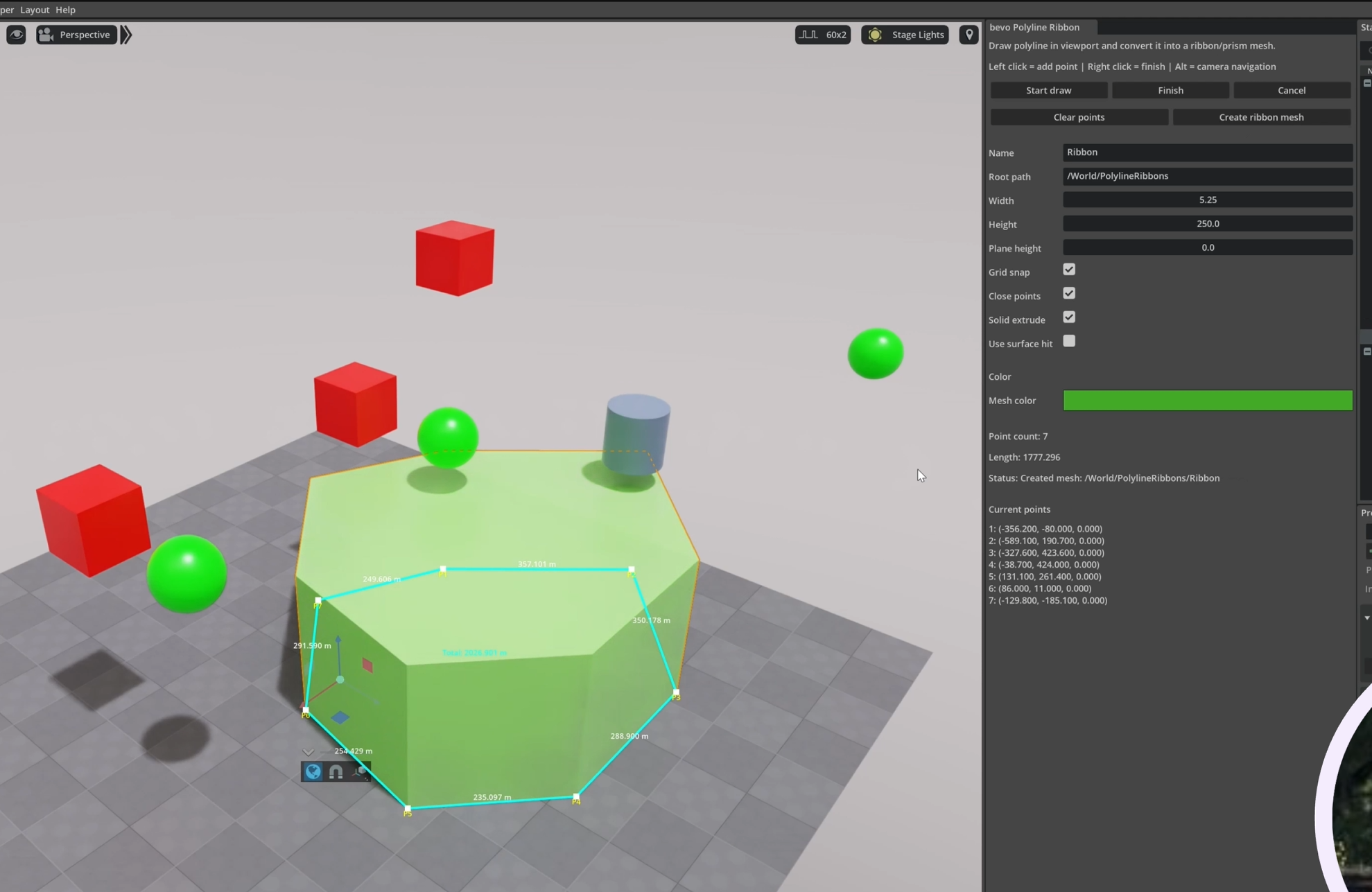Open the Layout menu
This screenshot has width=1372, height=892.
click(x=35, y=10)
